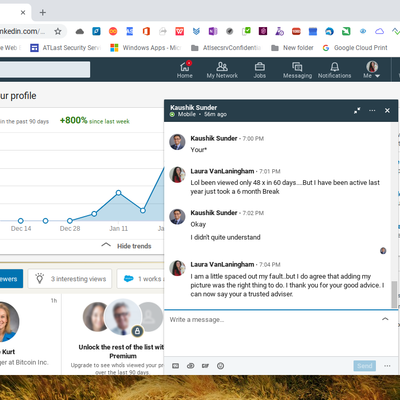
Task: Click the small read-receipt avatar
Action: 383,251
